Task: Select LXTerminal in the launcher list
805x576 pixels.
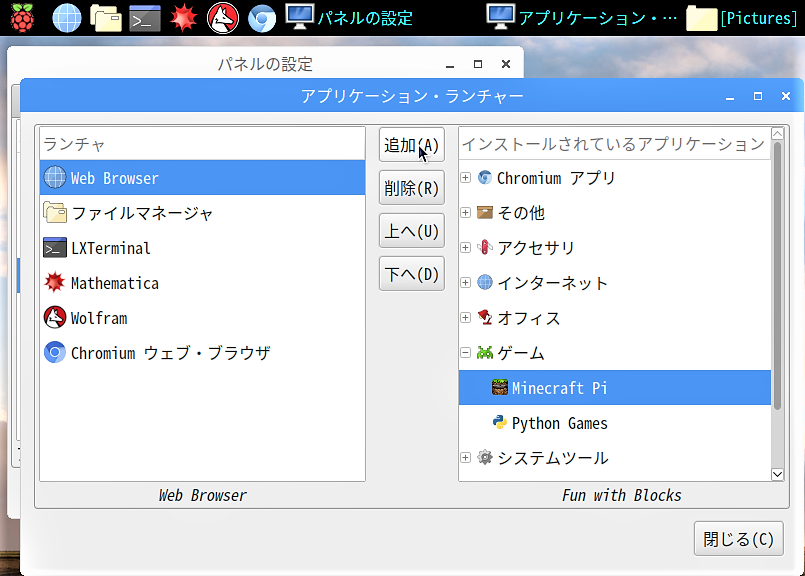Action: tap(202, 247)
